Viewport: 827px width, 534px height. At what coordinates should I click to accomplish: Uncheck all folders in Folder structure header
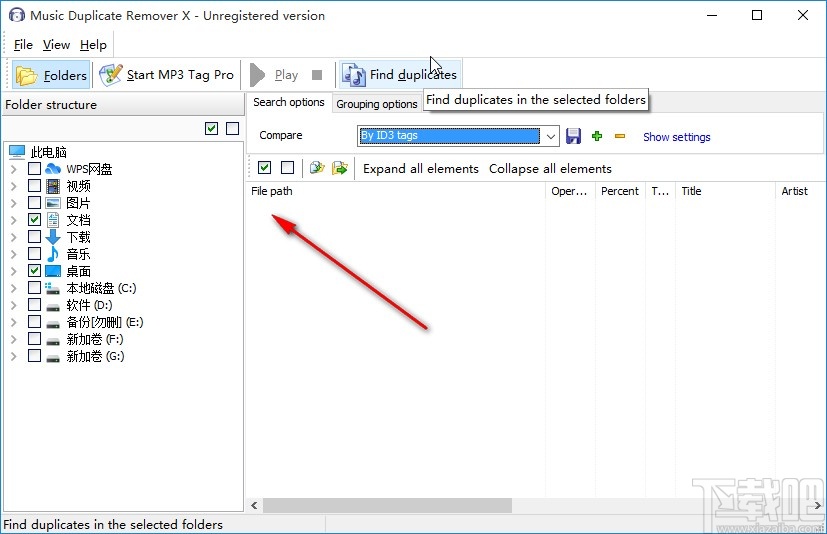pos(233,128)
